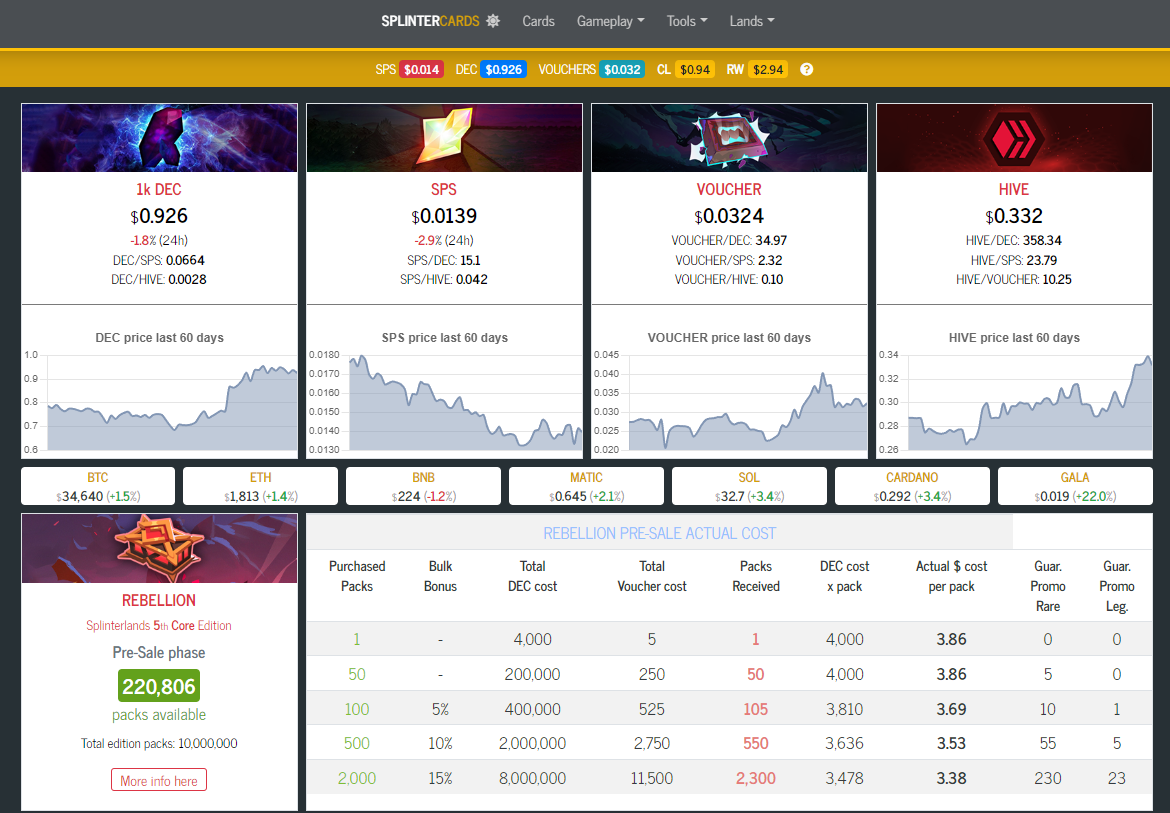This screenshot has width=1170, height=813.
Task: Click the 11,500 voucher cost cell
Action: [652, 778]
